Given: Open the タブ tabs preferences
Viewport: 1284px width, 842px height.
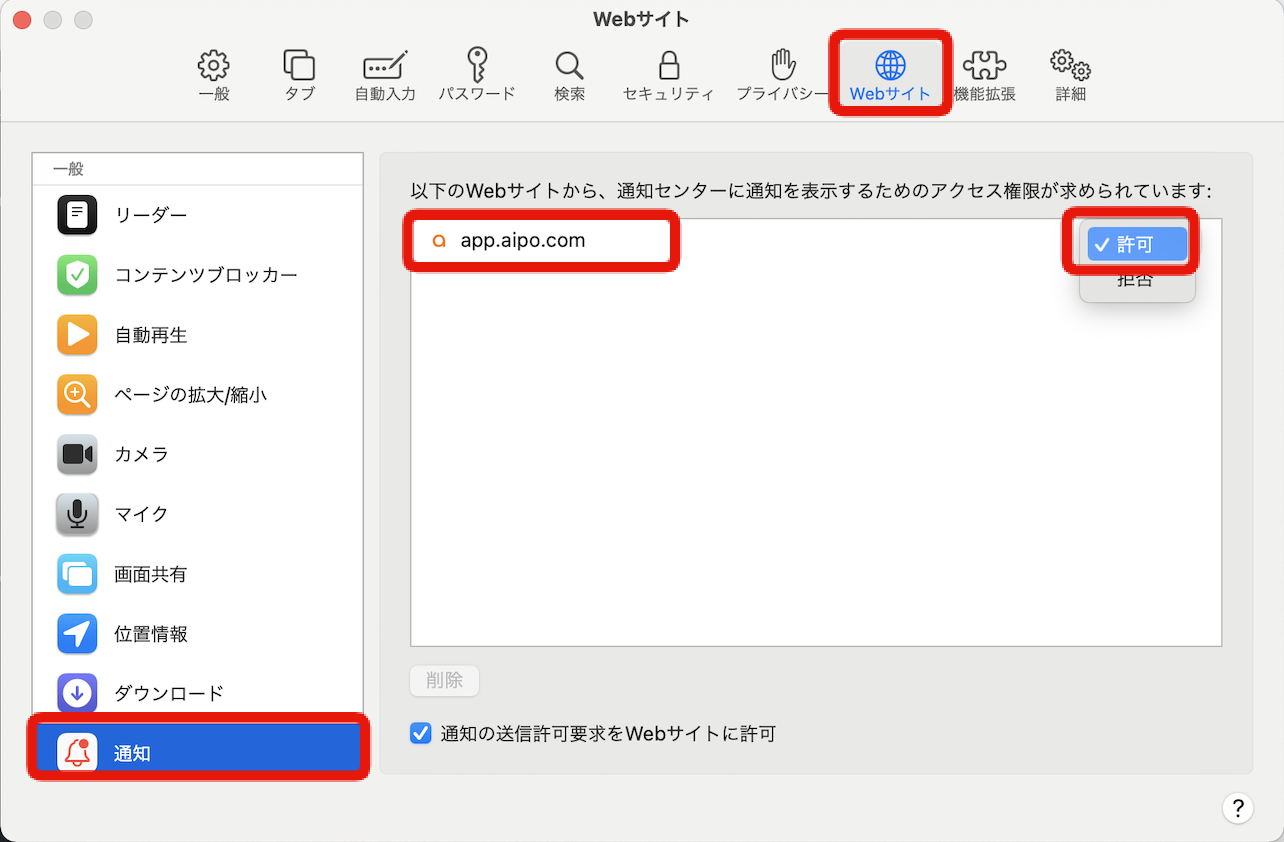Looking at the screenshot, I should click(x=299, y=76).
